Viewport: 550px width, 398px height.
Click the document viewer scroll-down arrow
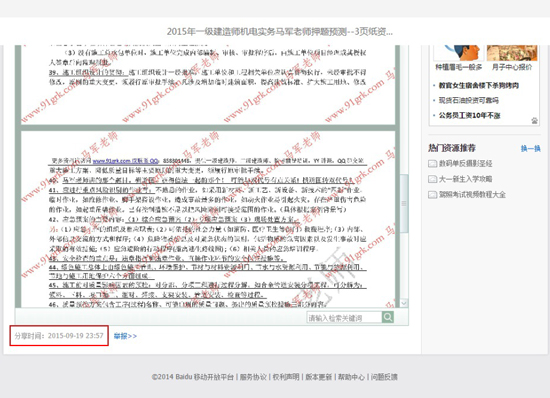pos(404,303)
